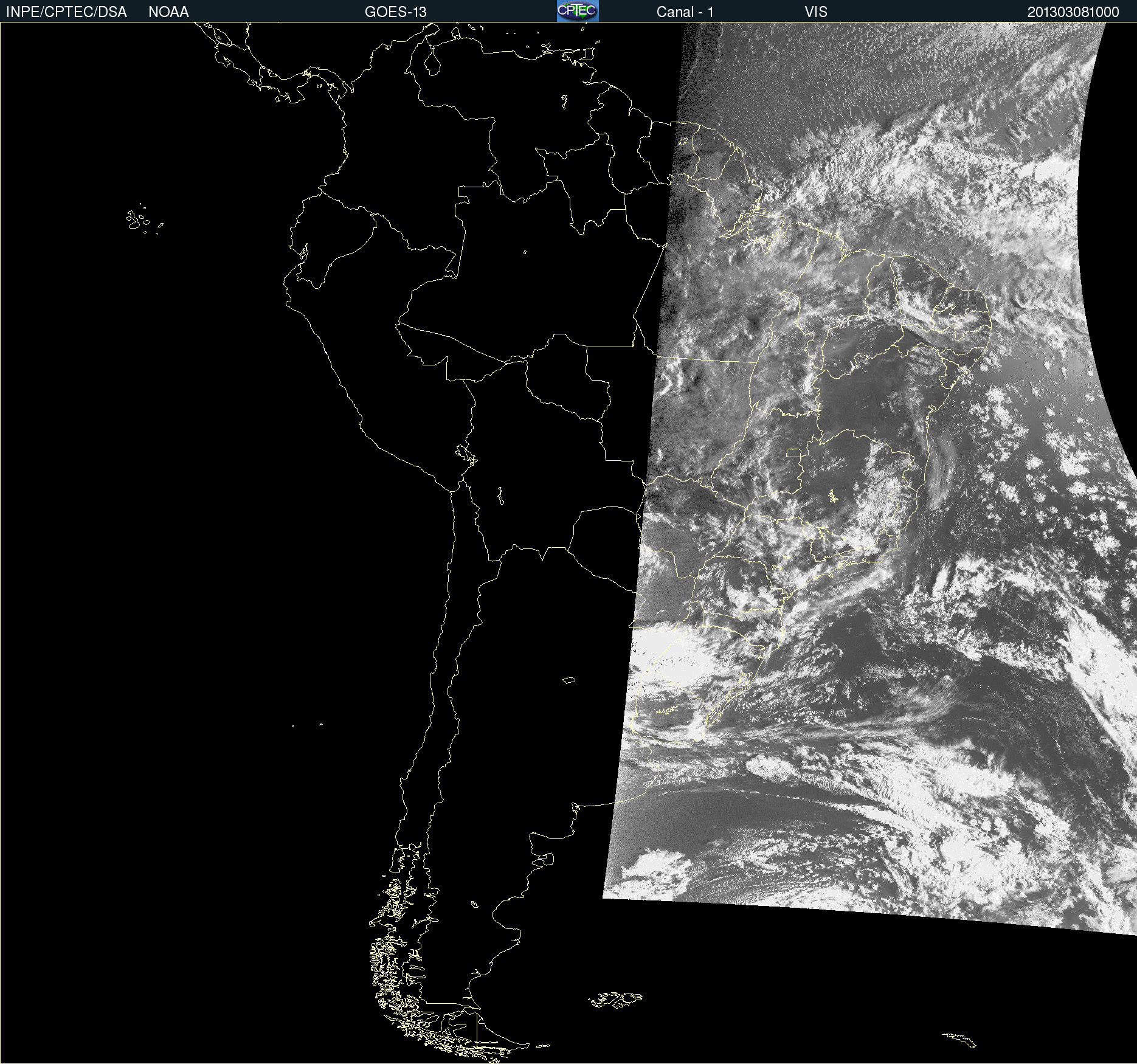The height and width of the screenshot is (1064, 1137).
Task: Click the VIS channel label
Action: 816,12
